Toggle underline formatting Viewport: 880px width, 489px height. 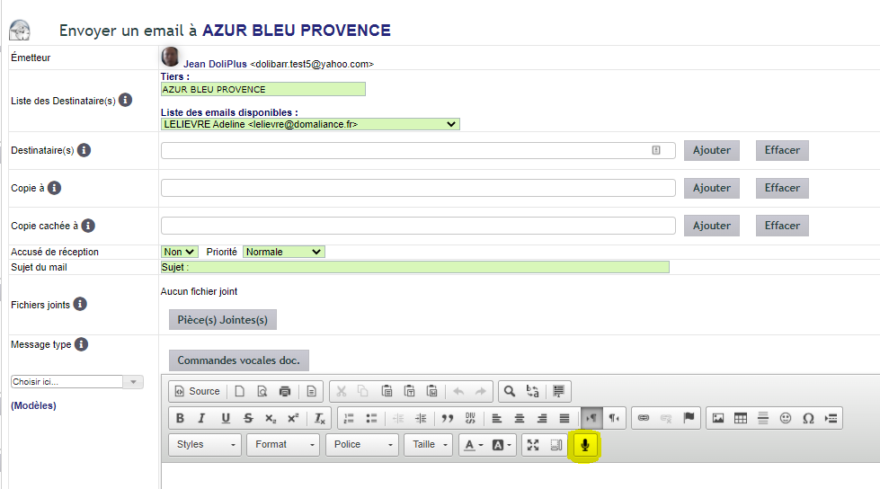click(226, 418)
